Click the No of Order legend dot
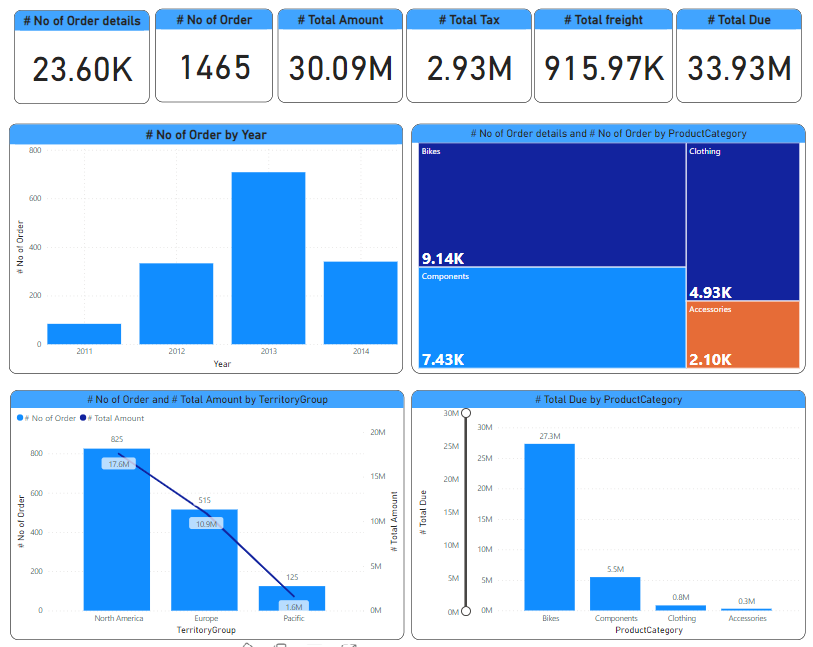The height and width of the screenshot is (647, 813). click(x=20, y=418)
